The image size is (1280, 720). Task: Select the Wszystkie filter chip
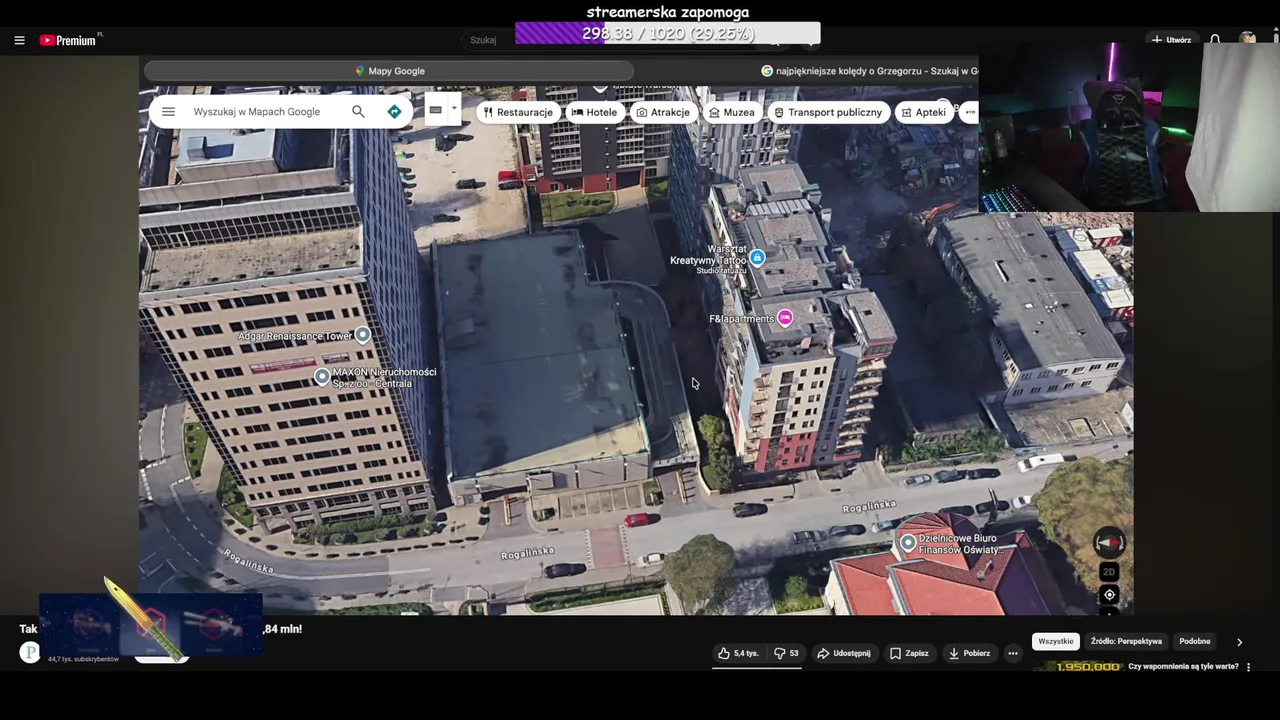[x=1055, y=641]
